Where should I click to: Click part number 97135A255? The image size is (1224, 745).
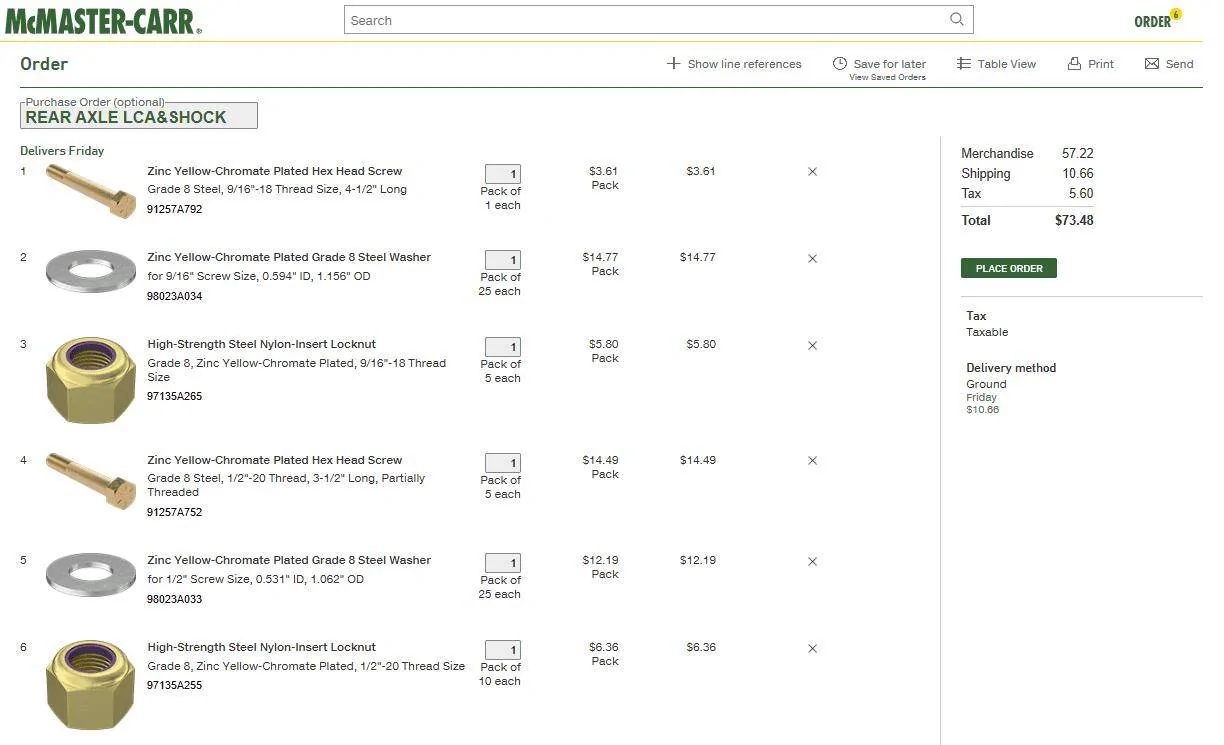click(174, 686)
